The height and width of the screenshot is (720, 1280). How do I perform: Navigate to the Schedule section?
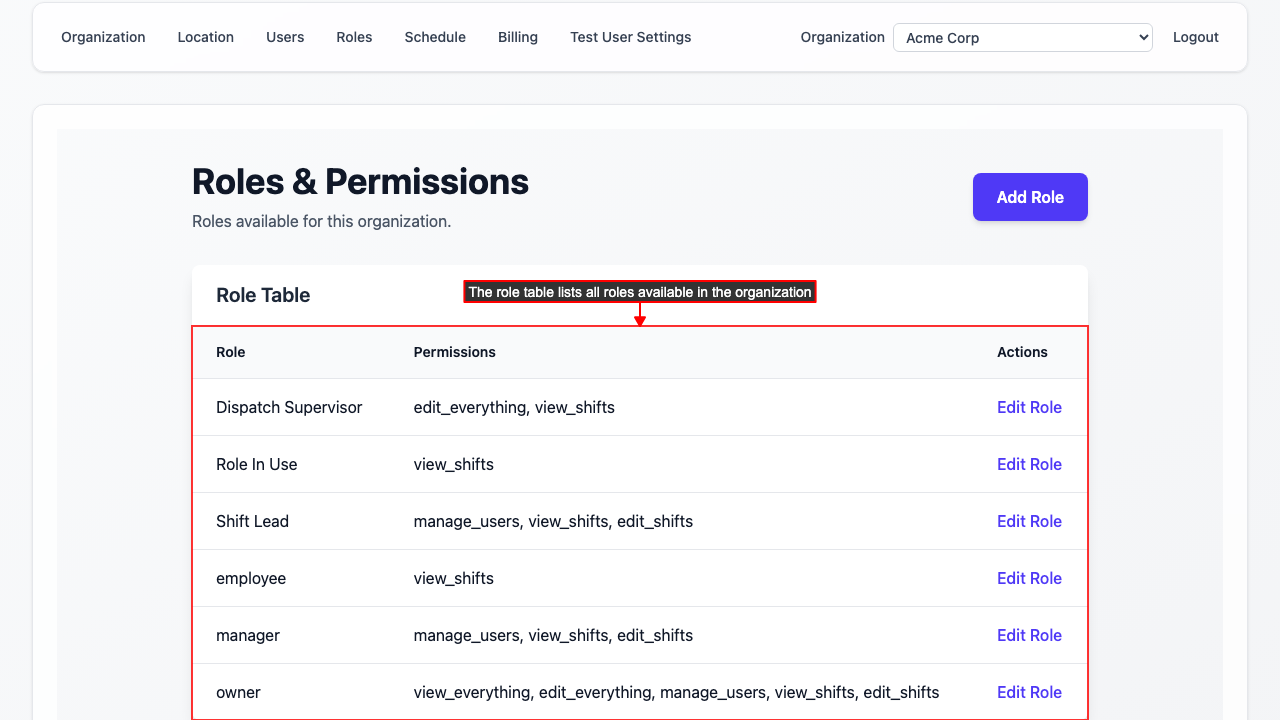click(x=435, y=37)
